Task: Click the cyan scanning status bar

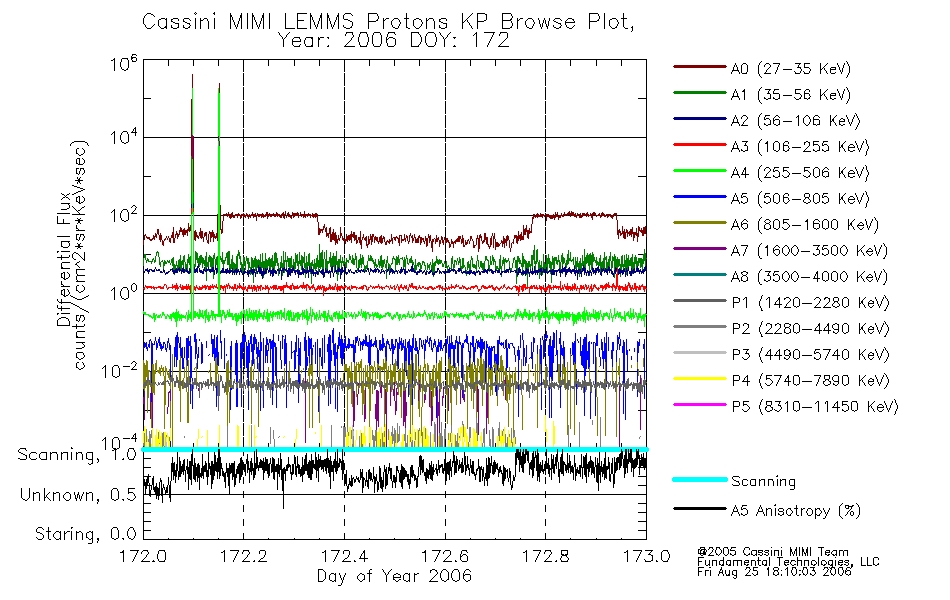Action: 394,449
